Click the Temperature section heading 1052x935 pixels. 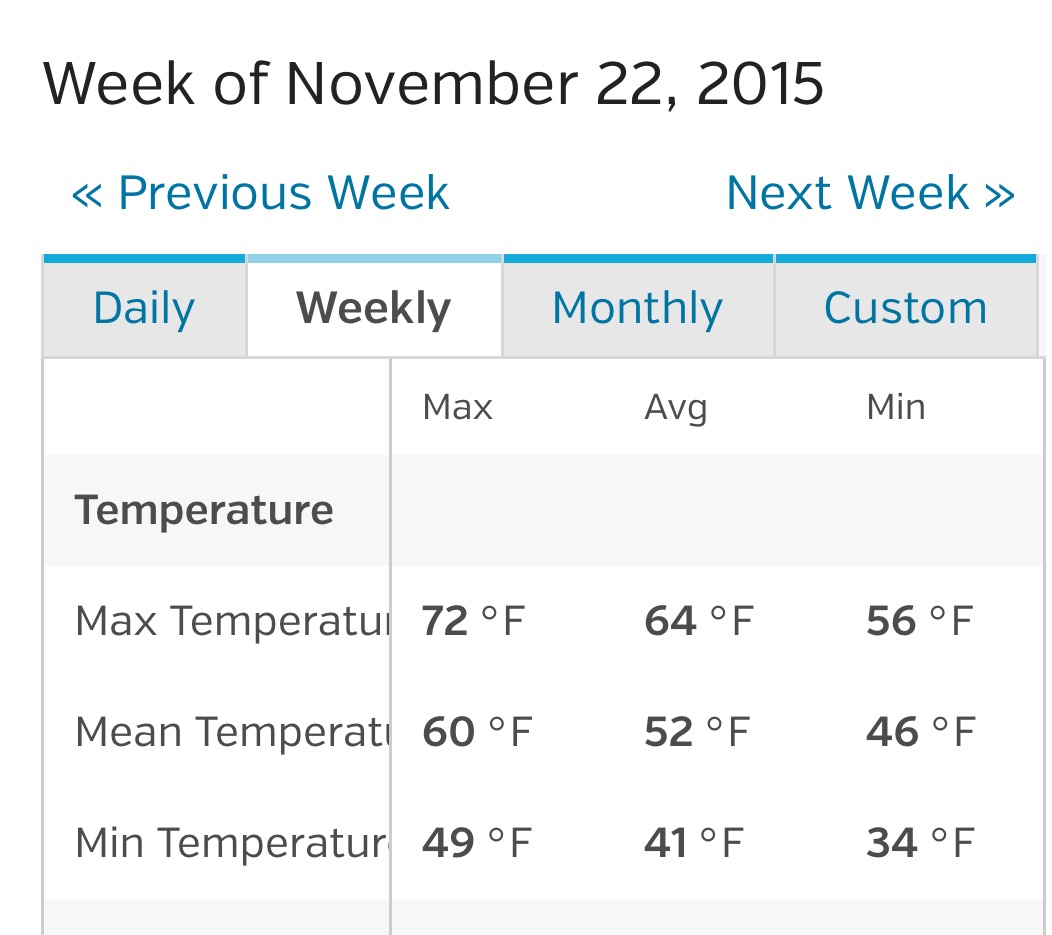click(x=204, y=510)
